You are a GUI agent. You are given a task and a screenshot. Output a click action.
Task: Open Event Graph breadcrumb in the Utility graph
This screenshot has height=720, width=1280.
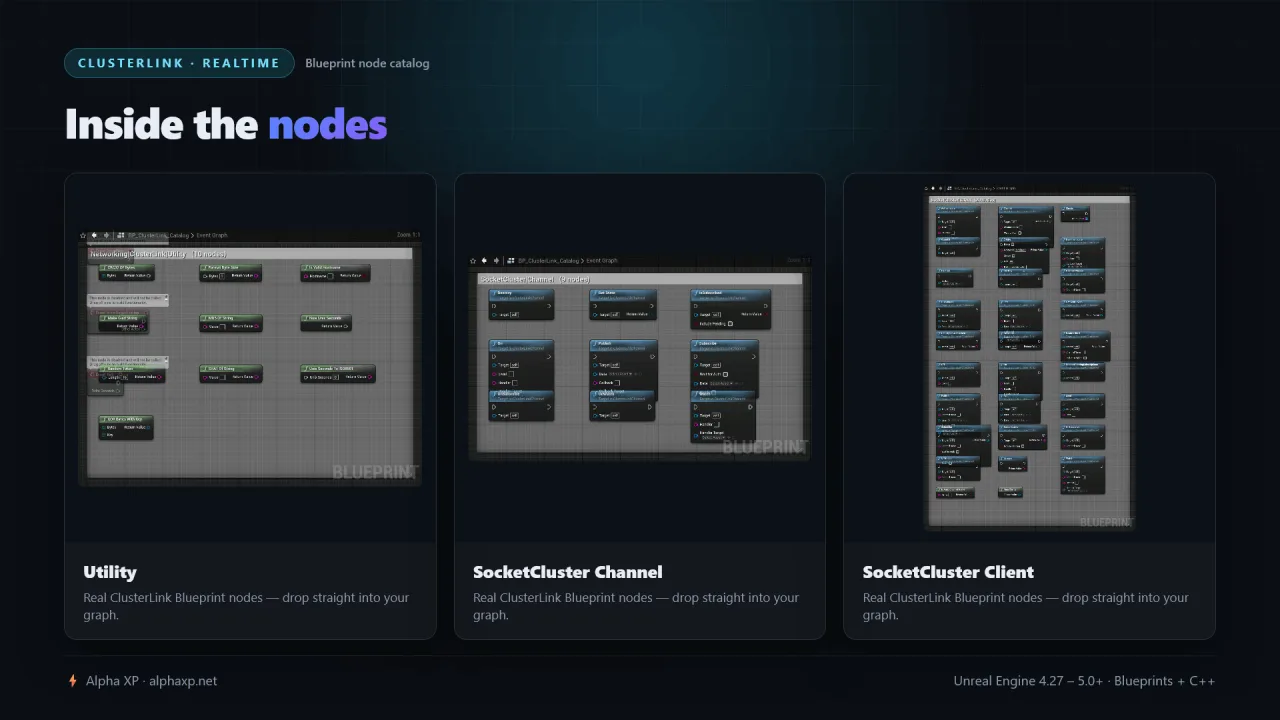coord(211,236)
